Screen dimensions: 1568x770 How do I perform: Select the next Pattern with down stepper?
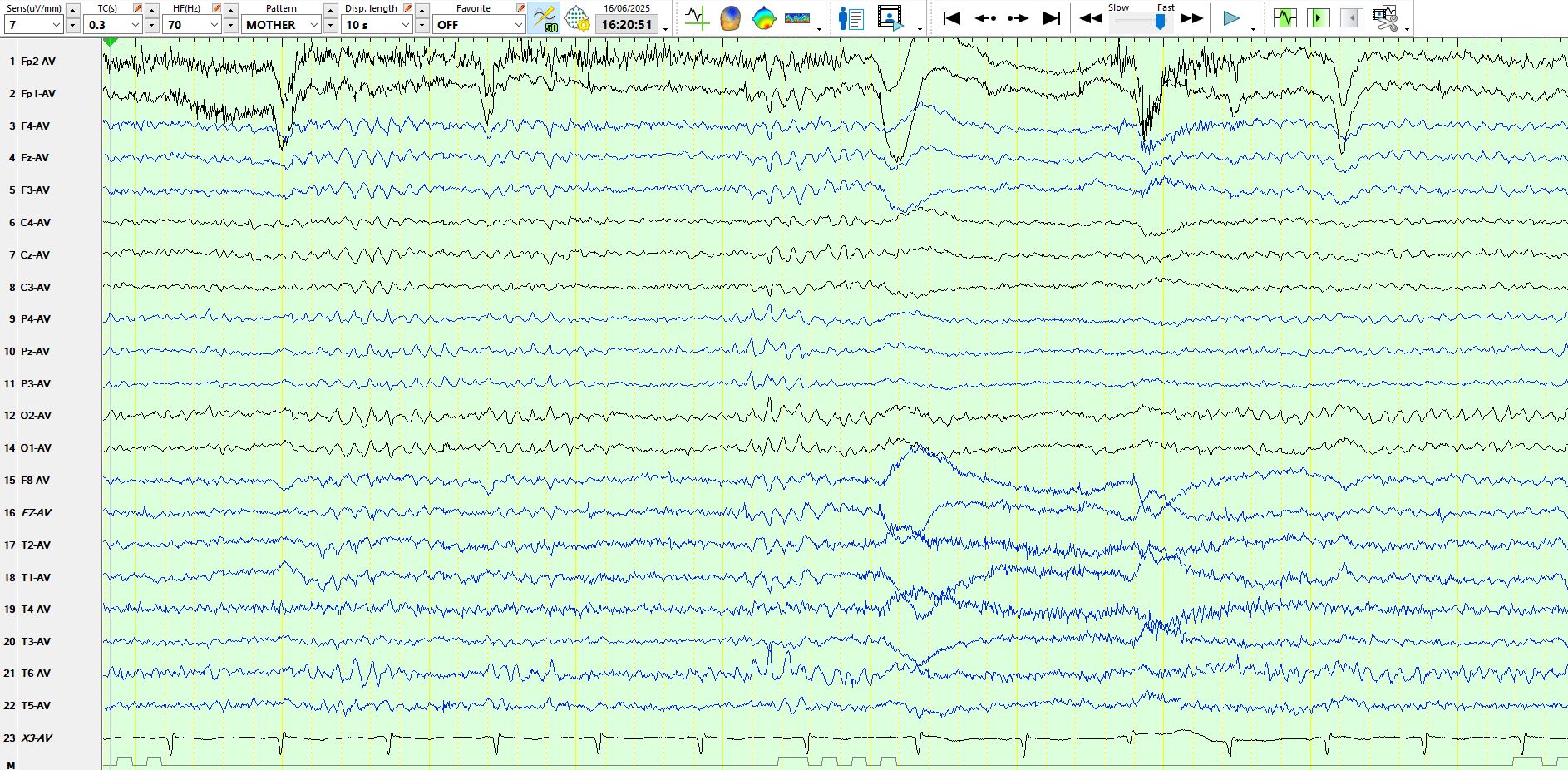pyautogui.click(x=330, y=25)
